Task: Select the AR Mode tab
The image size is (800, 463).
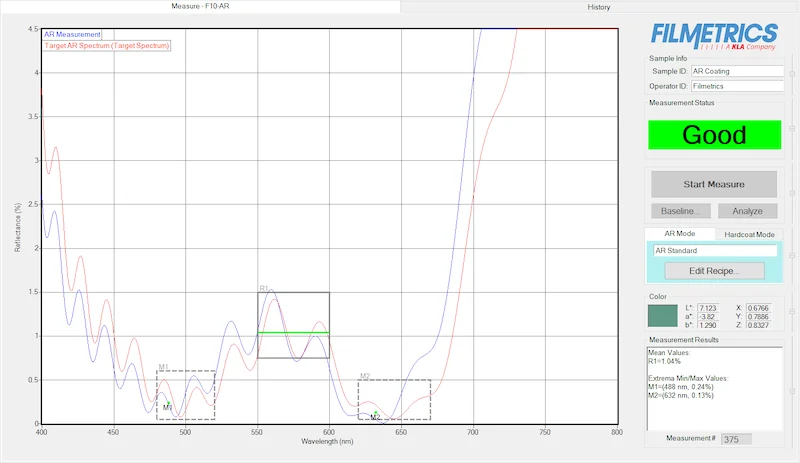Action: (679, 234)
